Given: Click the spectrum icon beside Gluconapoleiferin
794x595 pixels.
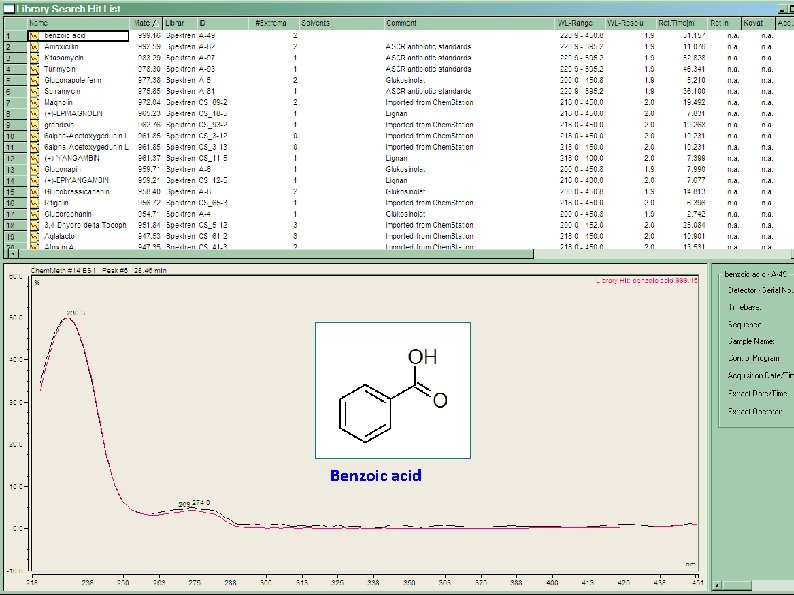Looking at the screenshot, I should (x=34, y=81).
